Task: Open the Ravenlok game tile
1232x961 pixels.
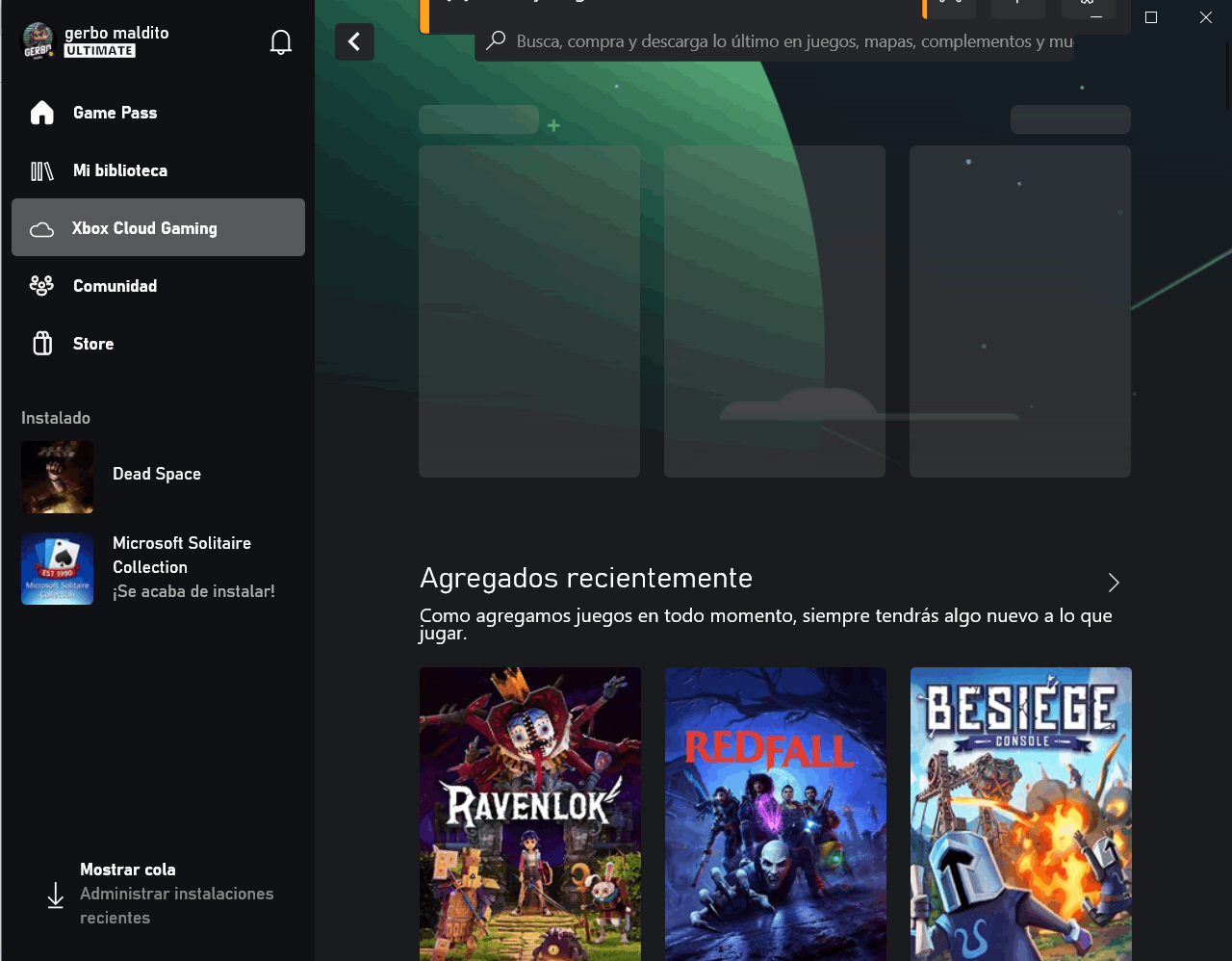Action: pyautogui.click(x=530, y=814)
